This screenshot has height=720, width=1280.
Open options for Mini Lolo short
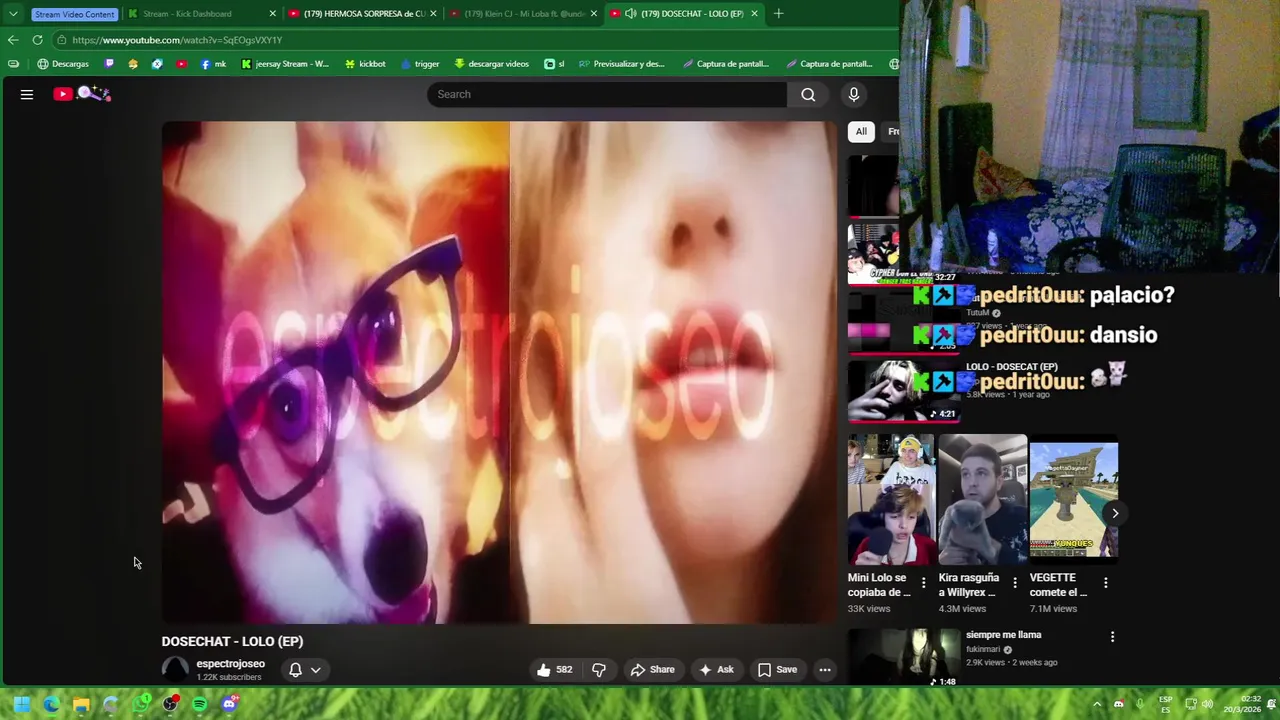(x=923, y=582)
